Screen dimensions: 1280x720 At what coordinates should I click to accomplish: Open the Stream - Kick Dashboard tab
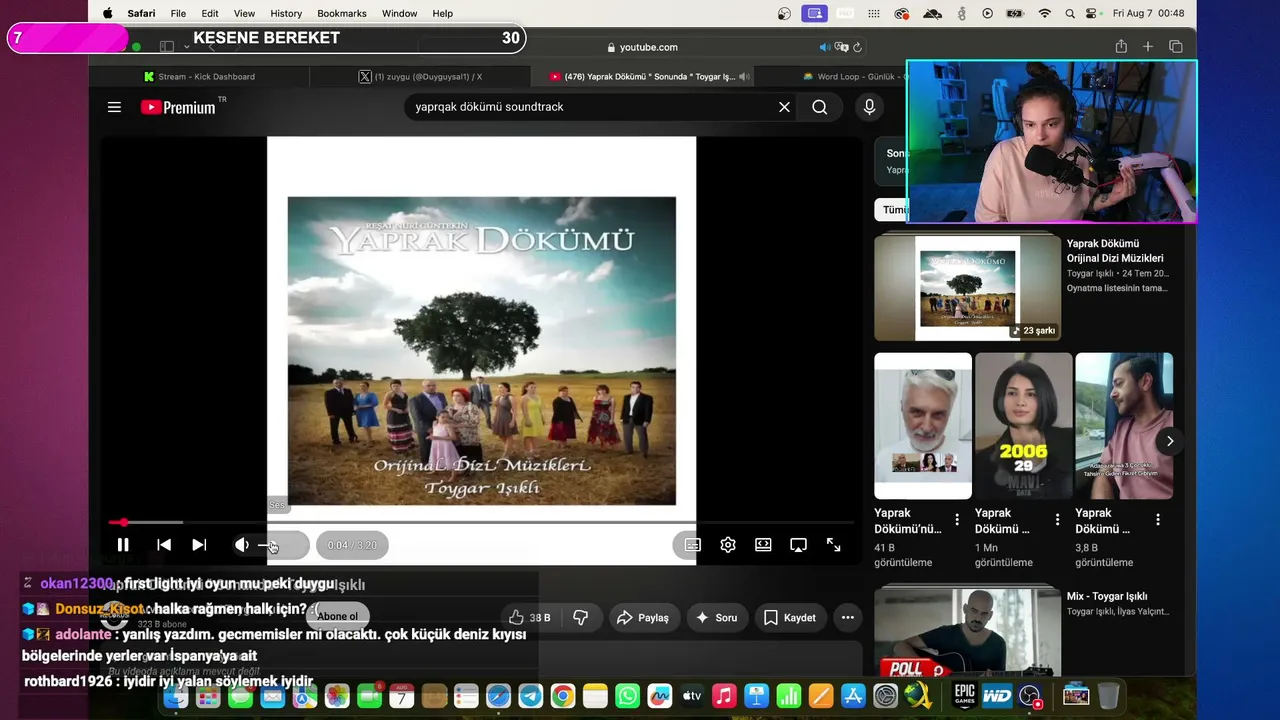(x=200, y=76)
